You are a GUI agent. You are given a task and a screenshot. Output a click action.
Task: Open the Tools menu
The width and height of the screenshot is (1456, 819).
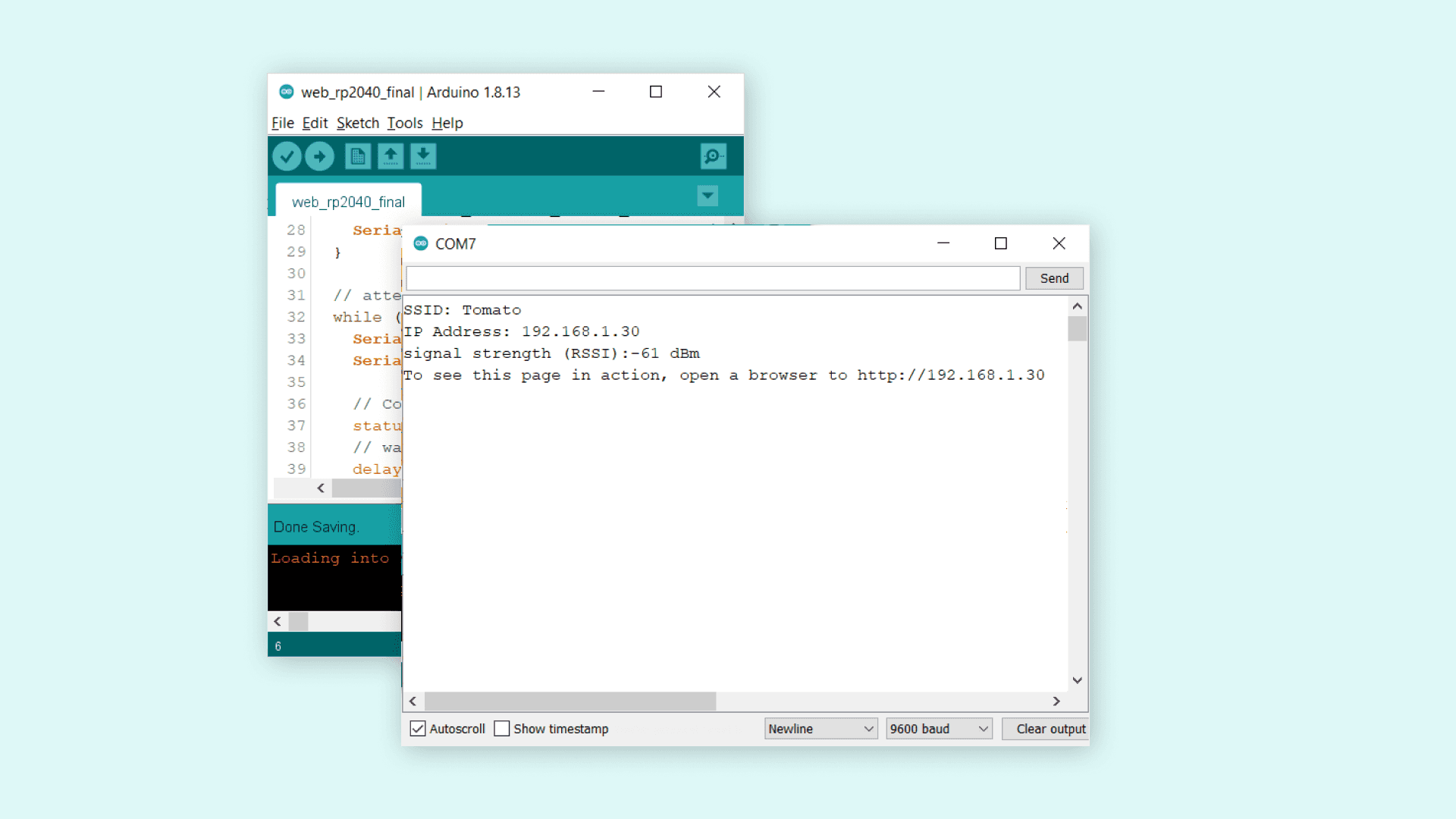(x=405, y=123)
